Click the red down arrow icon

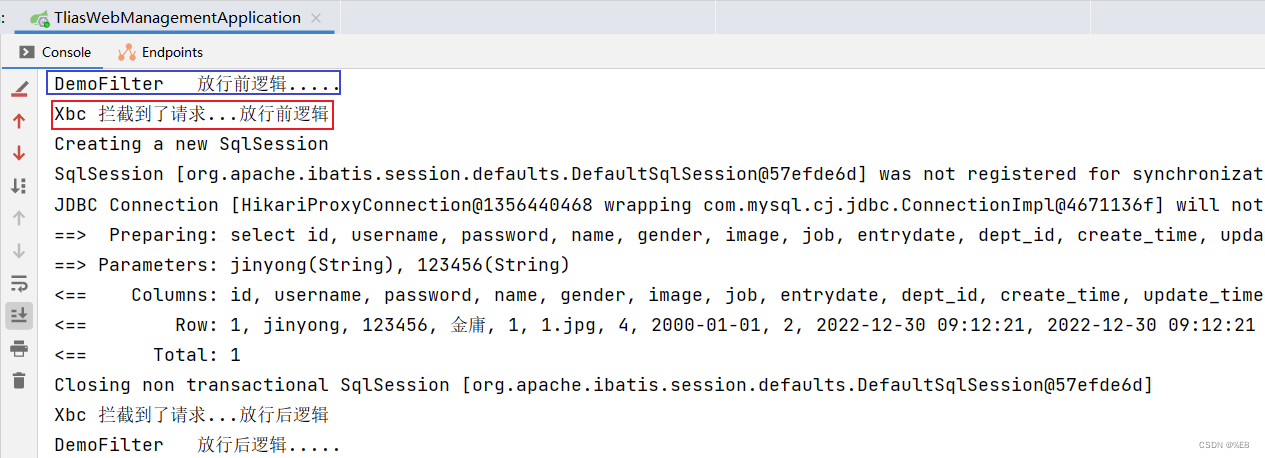(x=19, y=153)
